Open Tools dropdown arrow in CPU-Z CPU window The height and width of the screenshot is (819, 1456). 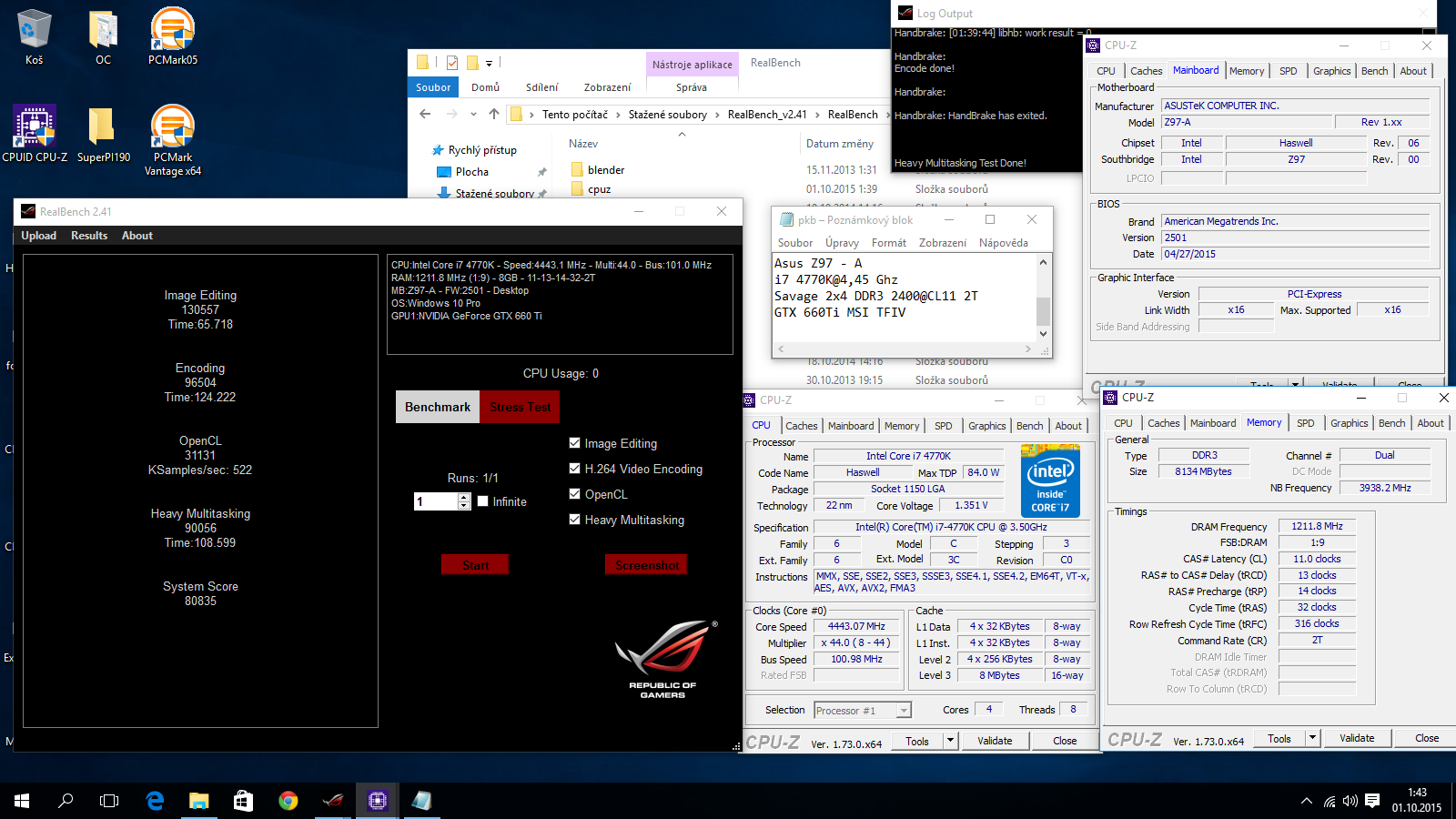coord(950,741)
